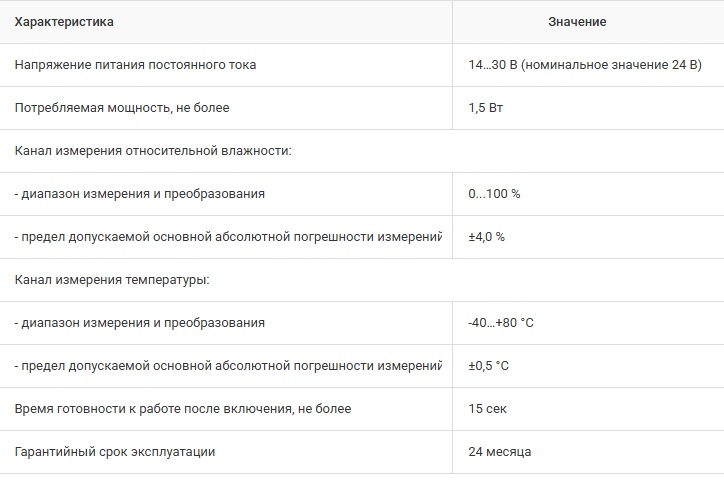This screenshot has height=480, width=724.
Task: Click the "1,5 Вт" power value
Action: point(485,108)
